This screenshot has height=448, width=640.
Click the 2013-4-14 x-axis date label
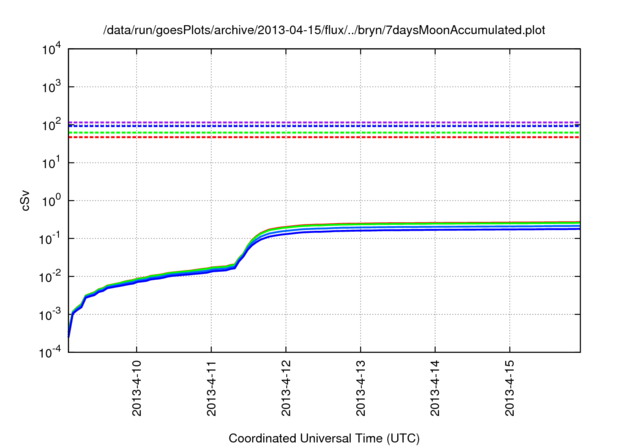tap(435, 388)
